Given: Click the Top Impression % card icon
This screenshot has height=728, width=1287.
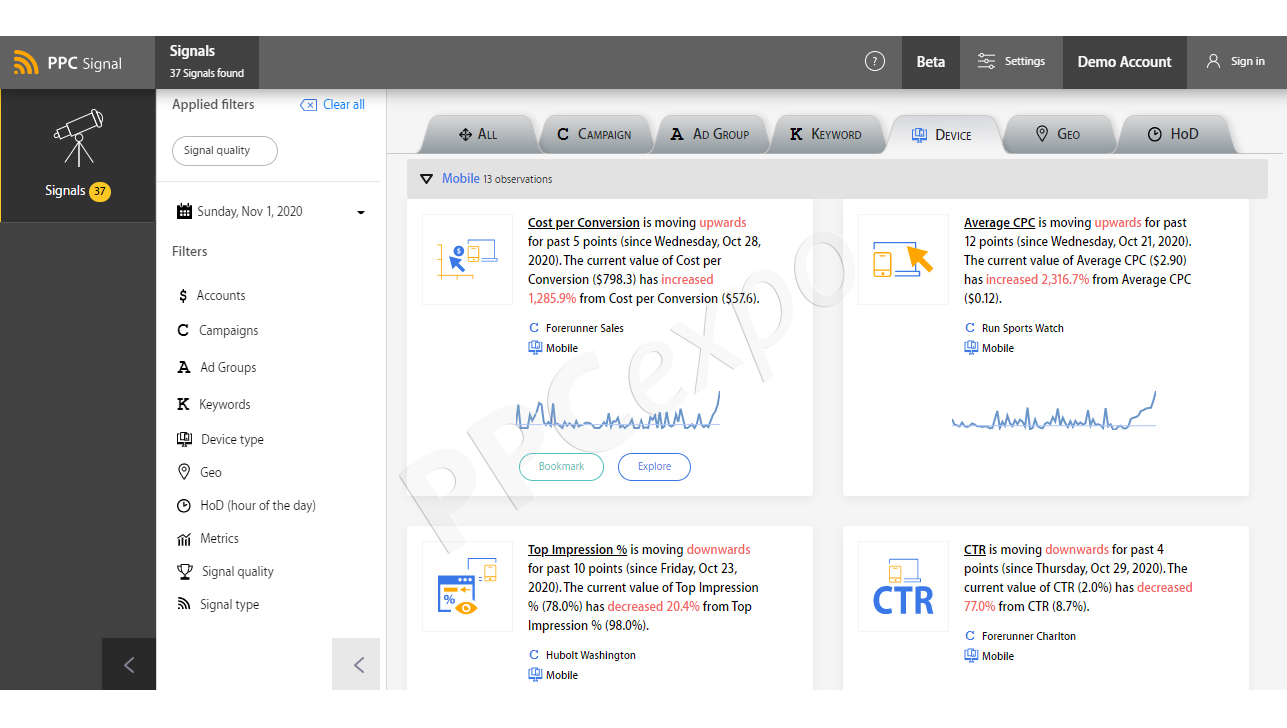Looking at the screenshot, I should click(x=468, y=587).
